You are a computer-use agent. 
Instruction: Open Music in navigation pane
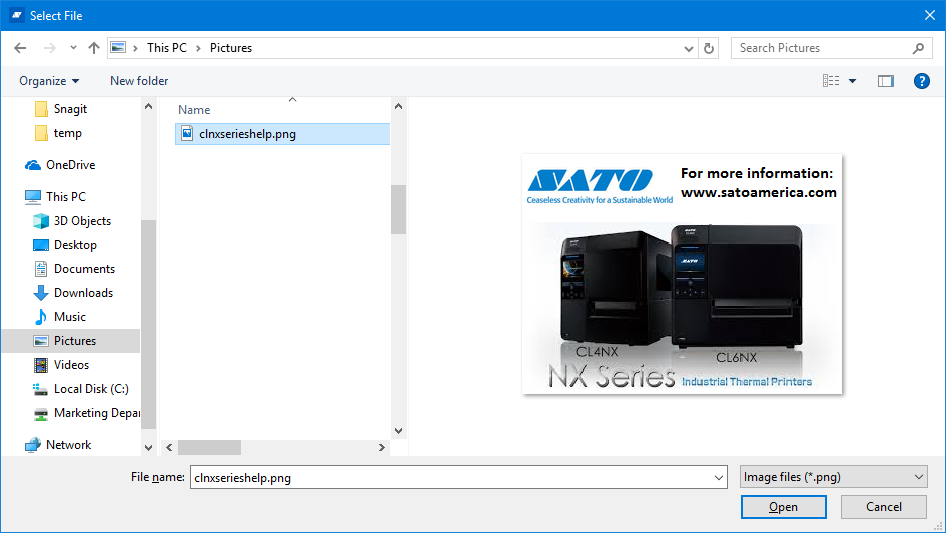71,317
